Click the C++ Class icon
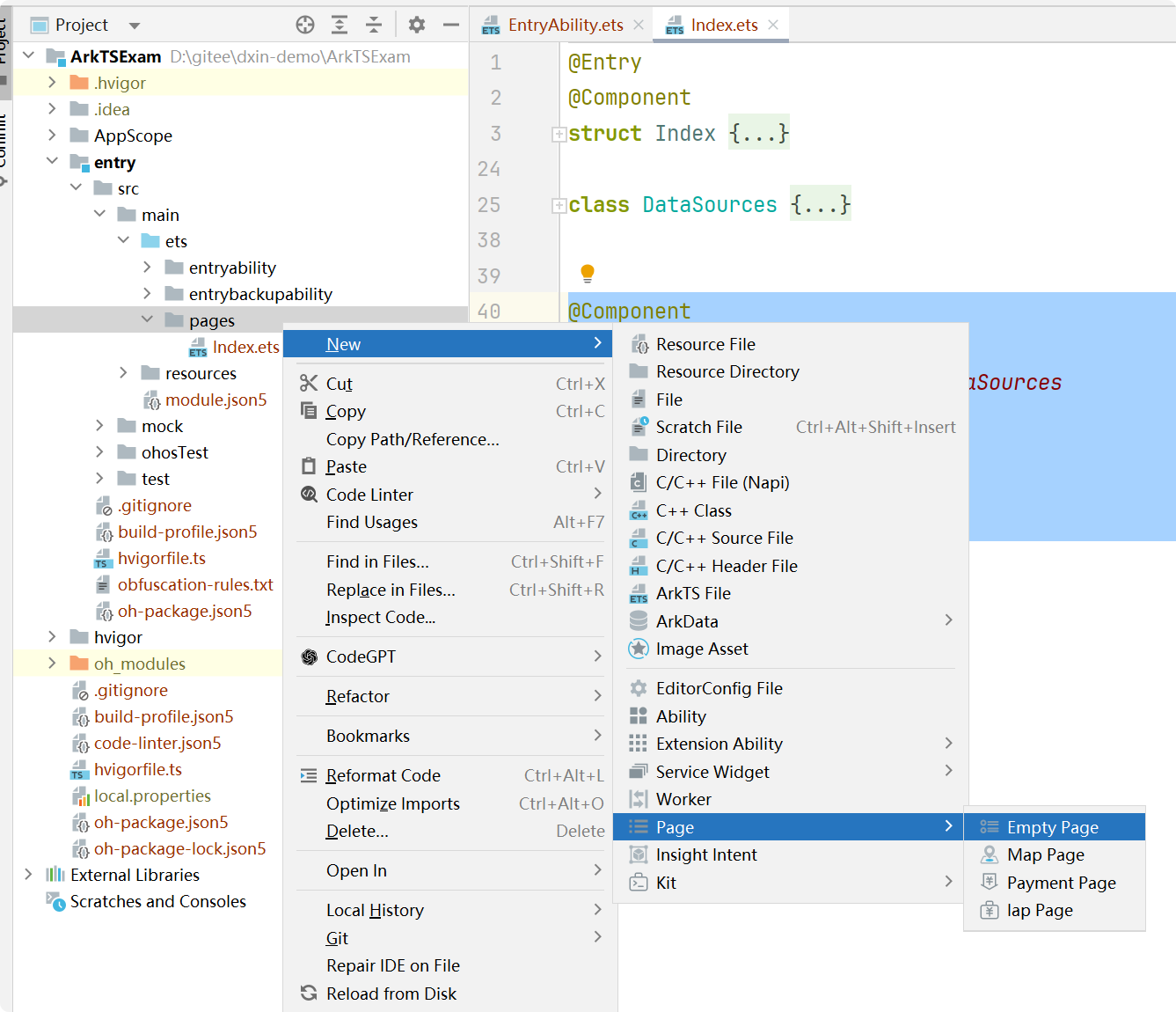 [x=639, y=510]
